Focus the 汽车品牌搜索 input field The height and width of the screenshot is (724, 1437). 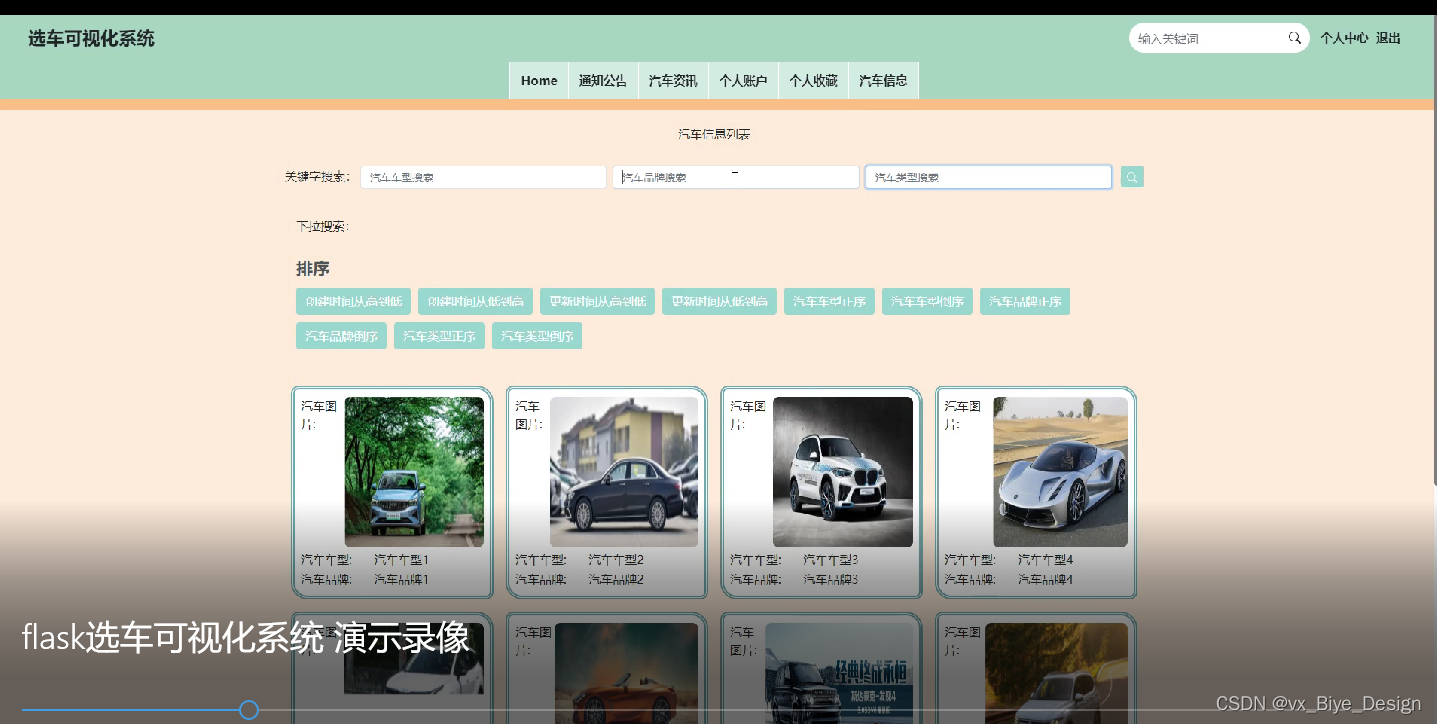coord(736,177)
